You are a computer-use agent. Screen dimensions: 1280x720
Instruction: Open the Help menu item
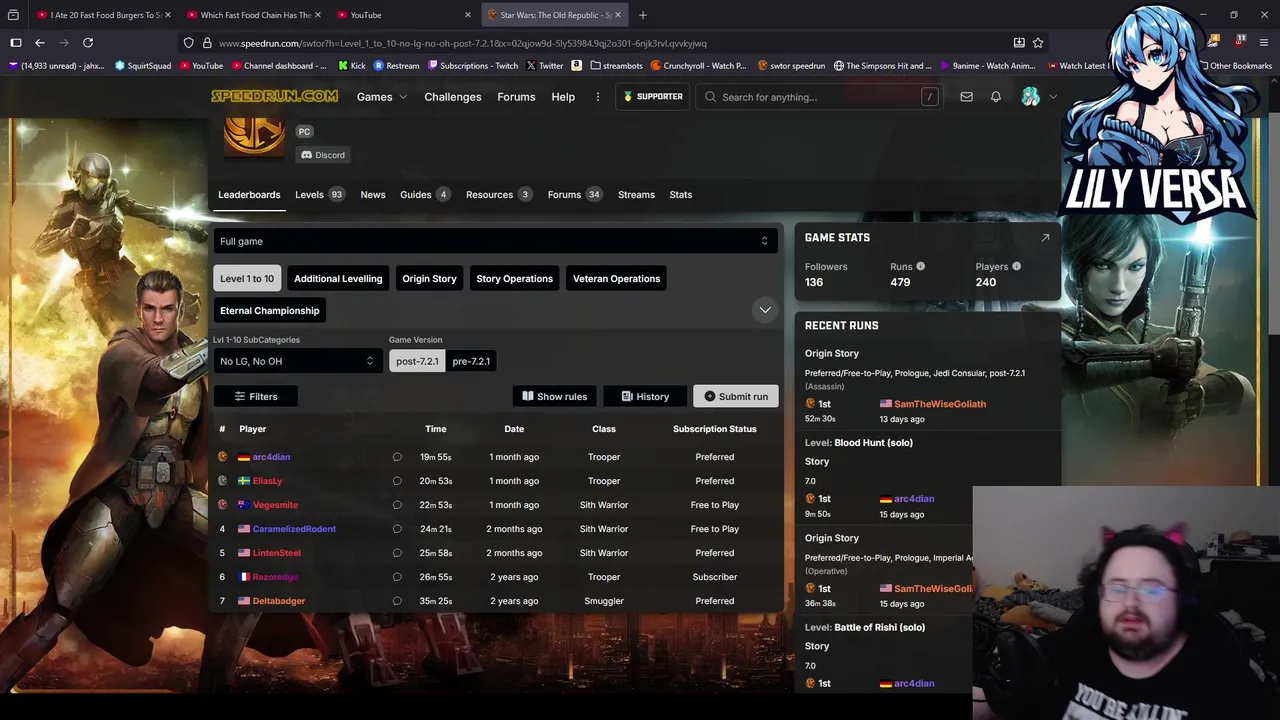pyautogui.click(x=563, y=97)
